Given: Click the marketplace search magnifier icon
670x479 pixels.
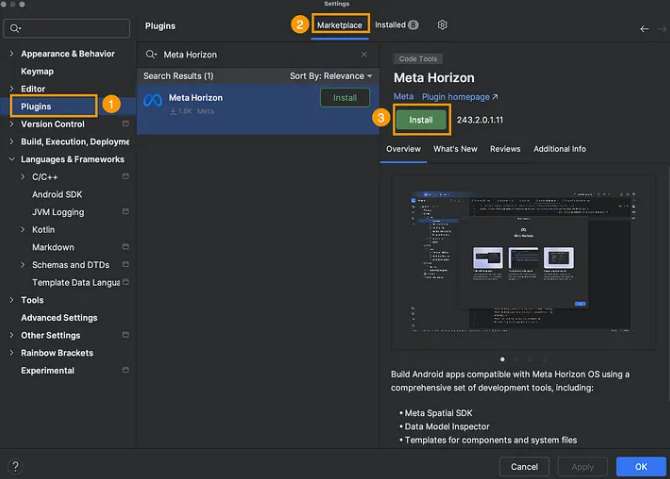Looking at the screenshot, I should [x=151, y=54].
